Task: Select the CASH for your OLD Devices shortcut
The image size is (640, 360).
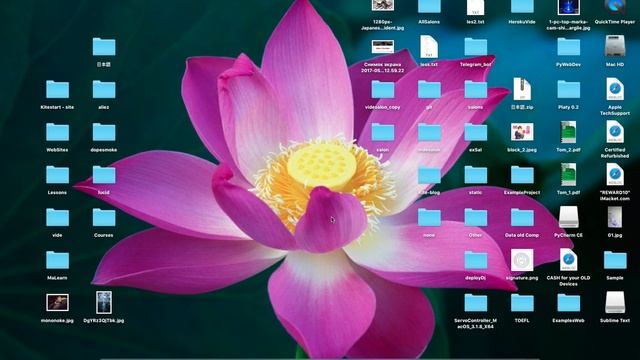Action: [x=568, y=260]
